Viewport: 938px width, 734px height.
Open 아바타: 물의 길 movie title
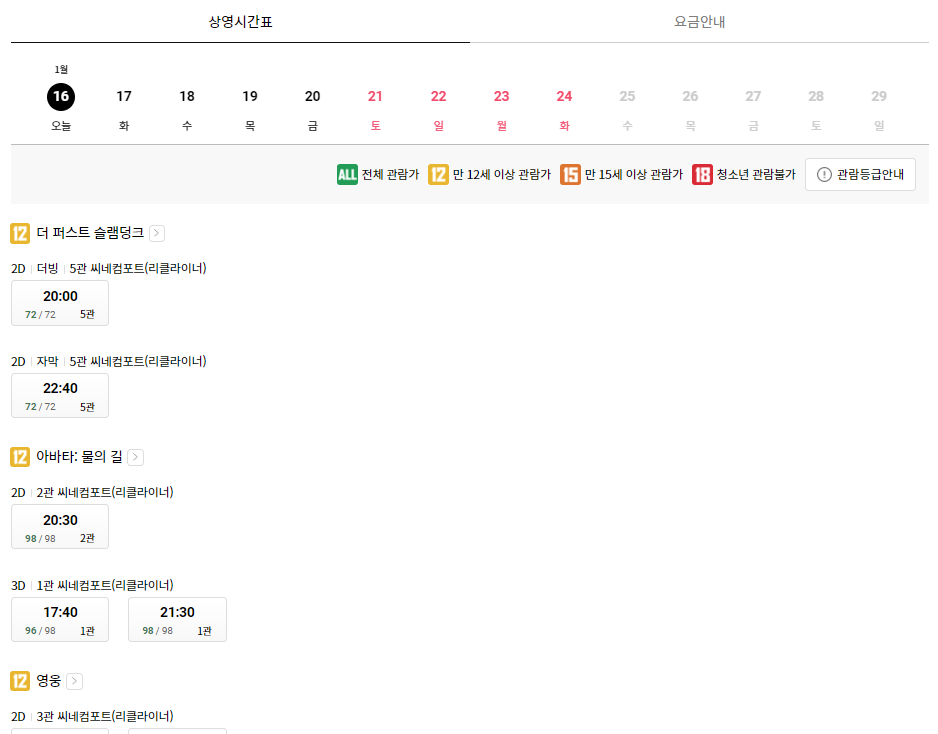tap(80, 457)
